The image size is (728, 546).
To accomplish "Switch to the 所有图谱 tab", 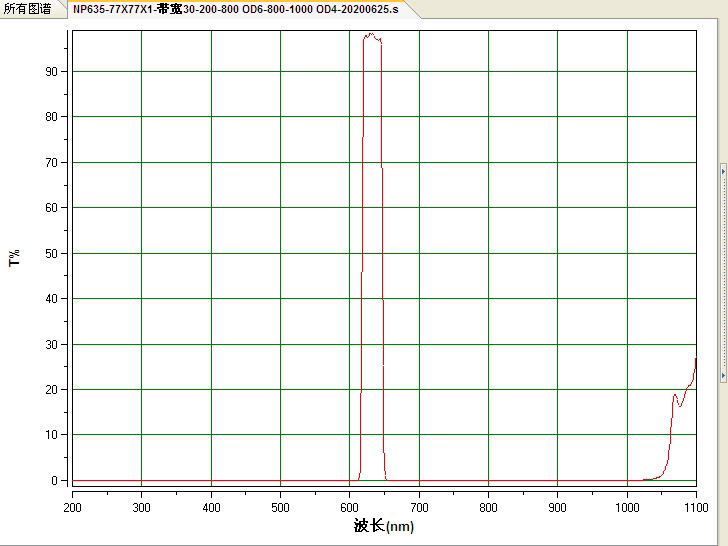I will click(27, 9).
